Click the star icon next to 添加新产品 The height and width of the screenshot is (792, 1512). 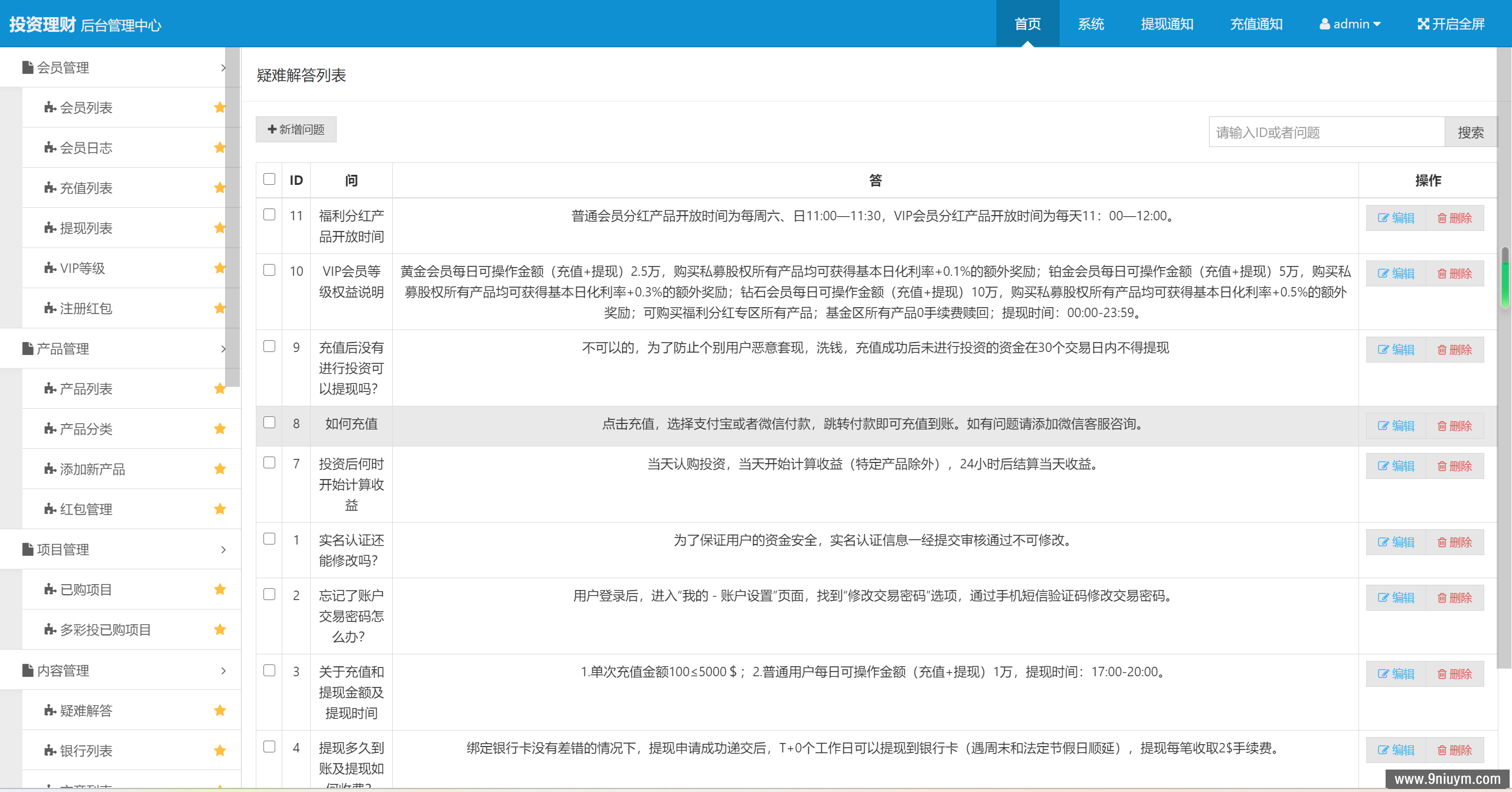tap(220, 469)
